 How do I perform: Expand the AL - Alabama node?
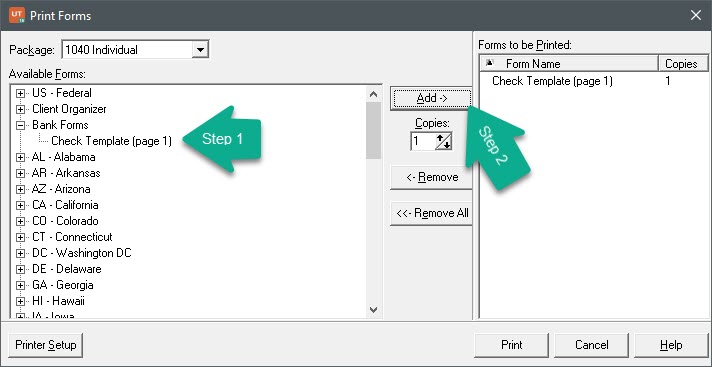pyautogui.click(x=20, y=158)
